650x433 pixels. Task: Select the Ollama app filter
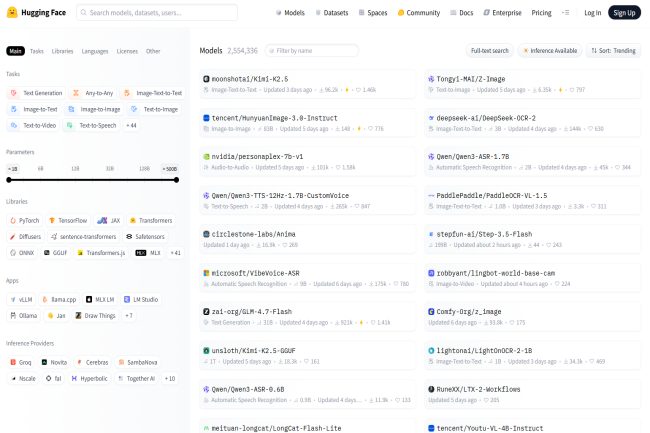tap(25, 315)
